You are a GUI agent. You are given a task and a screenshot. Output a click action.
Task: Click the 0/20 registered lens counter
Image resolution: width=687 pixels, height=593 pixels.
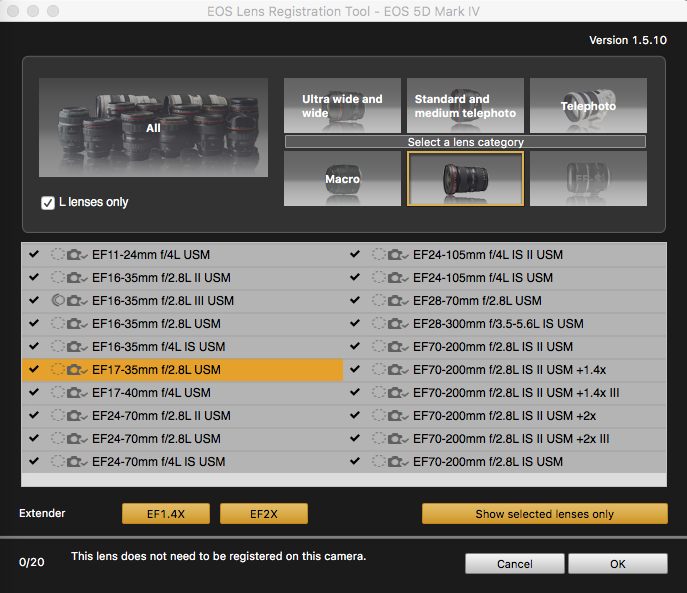click(32, 562)
